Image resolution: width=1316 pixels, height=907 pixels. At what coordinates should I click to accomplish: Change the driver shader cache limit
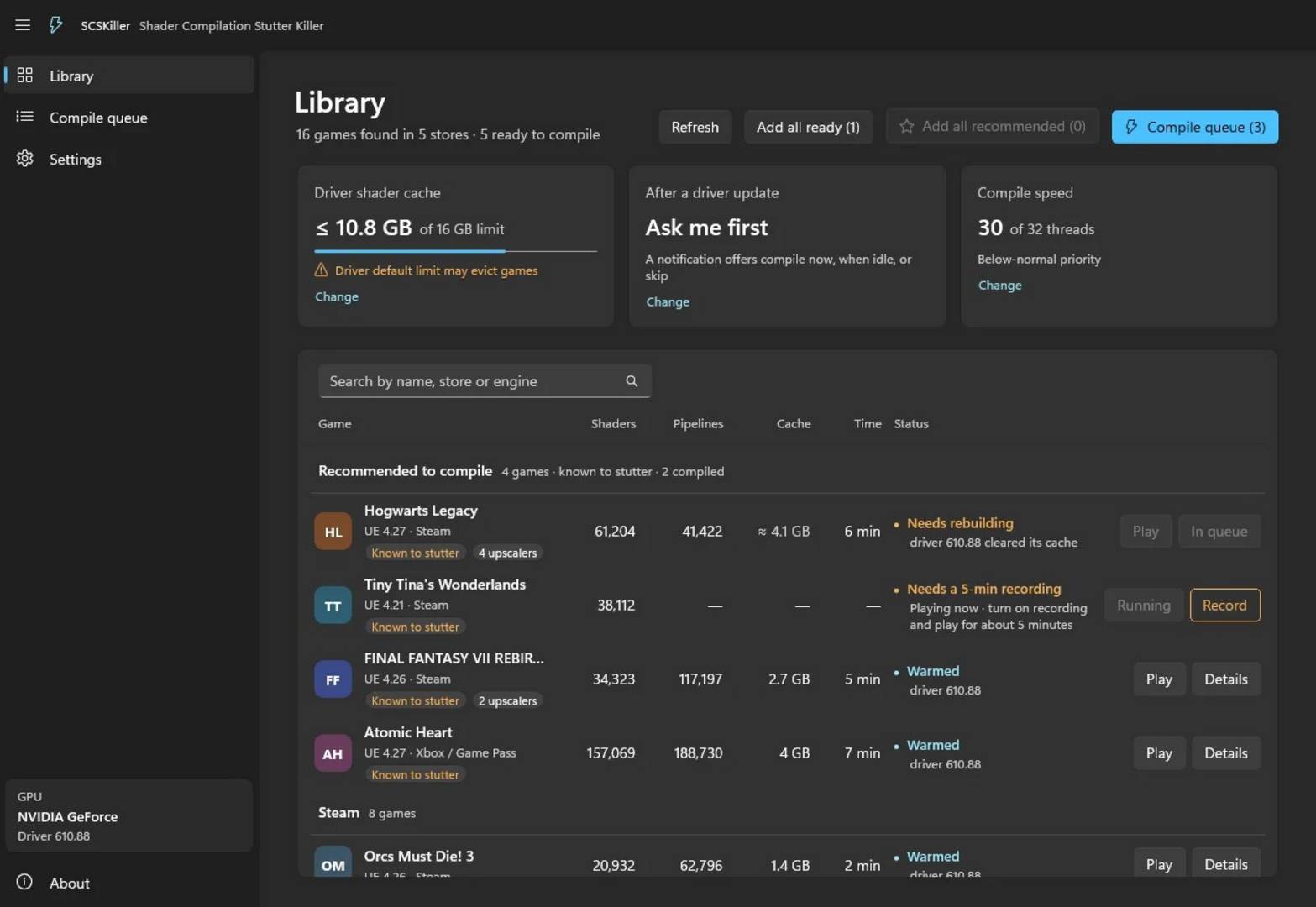(x=337, y=296)
